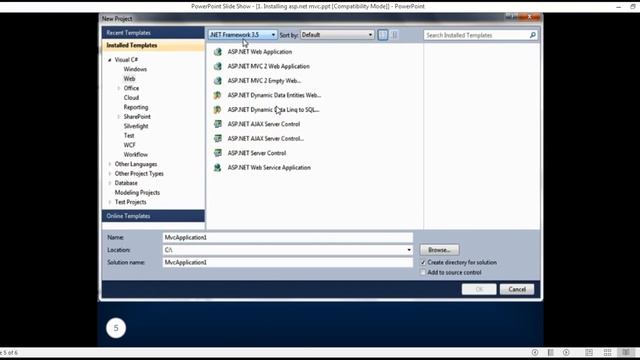
Task: Open PowerPoint pen tools icon in status bar
Action: pos(551,352)
